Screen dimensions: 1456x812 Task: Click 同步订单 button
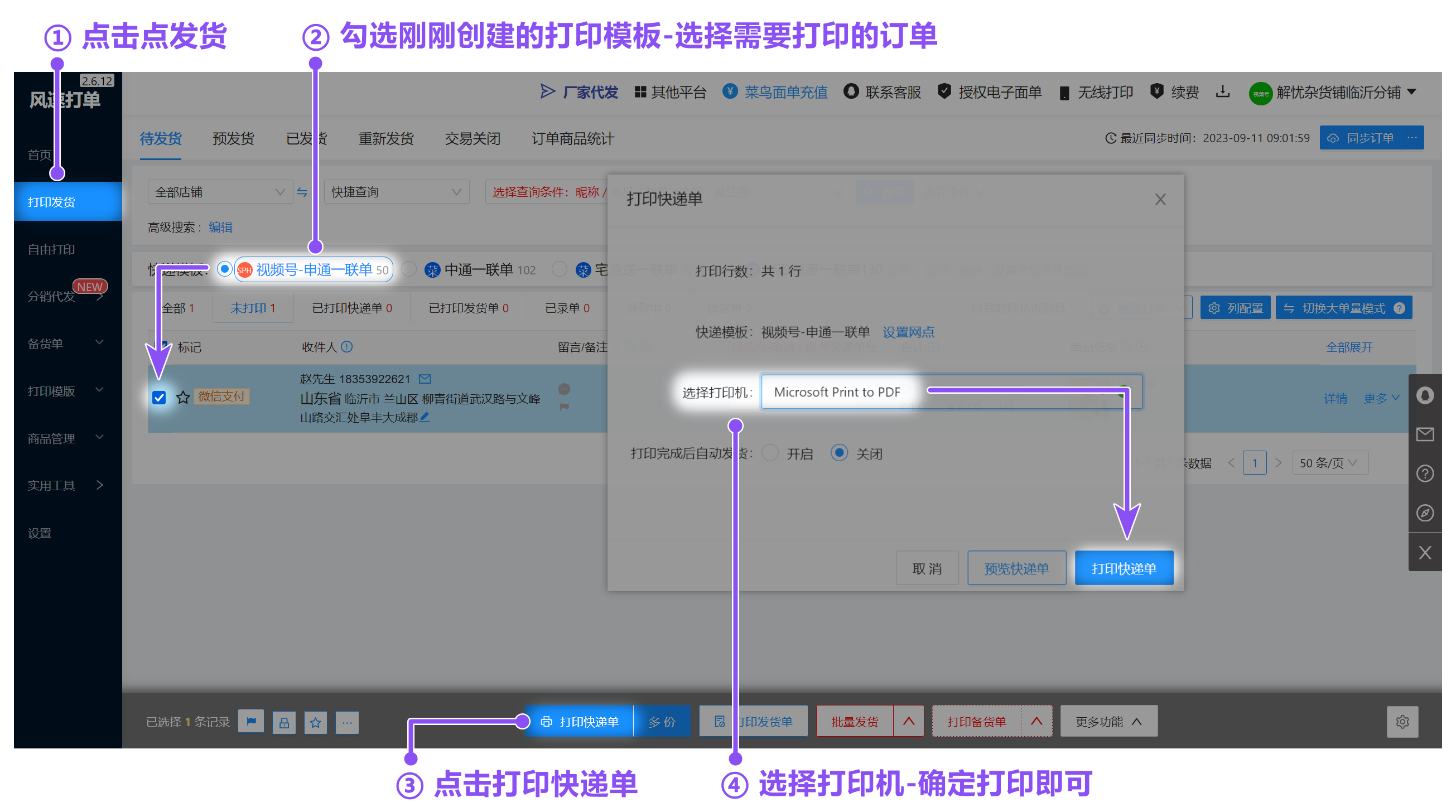[x=1361, y=138]
